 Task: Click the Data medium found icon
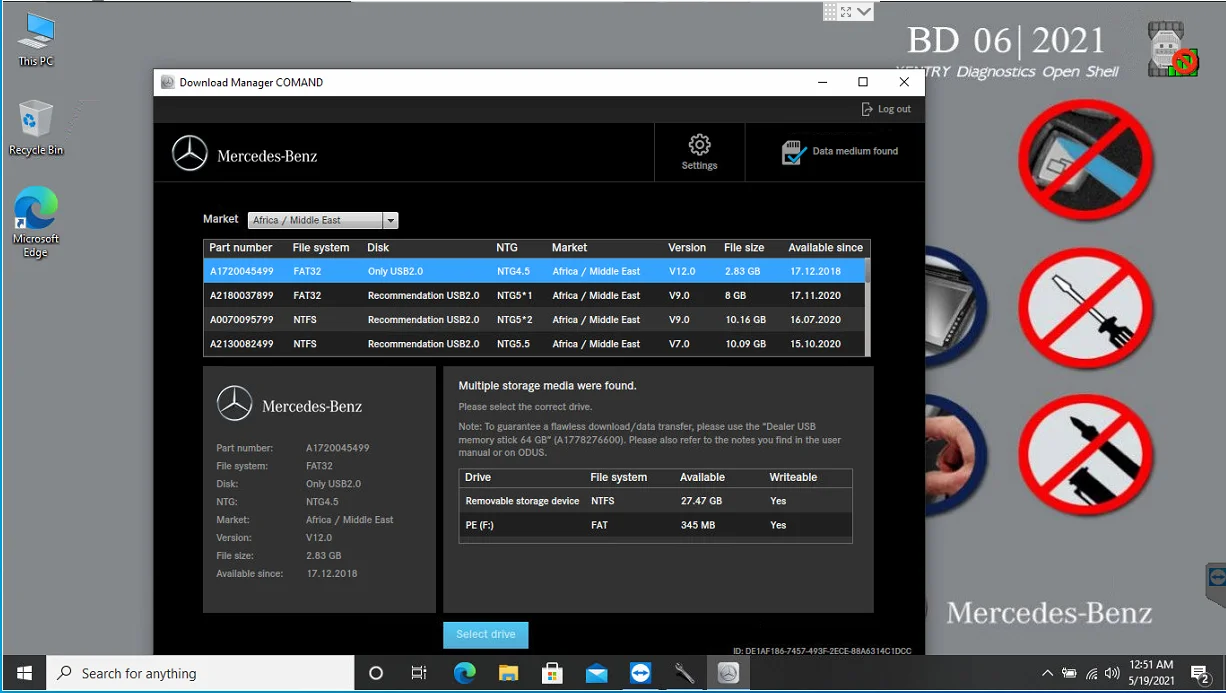pos(794,152)
